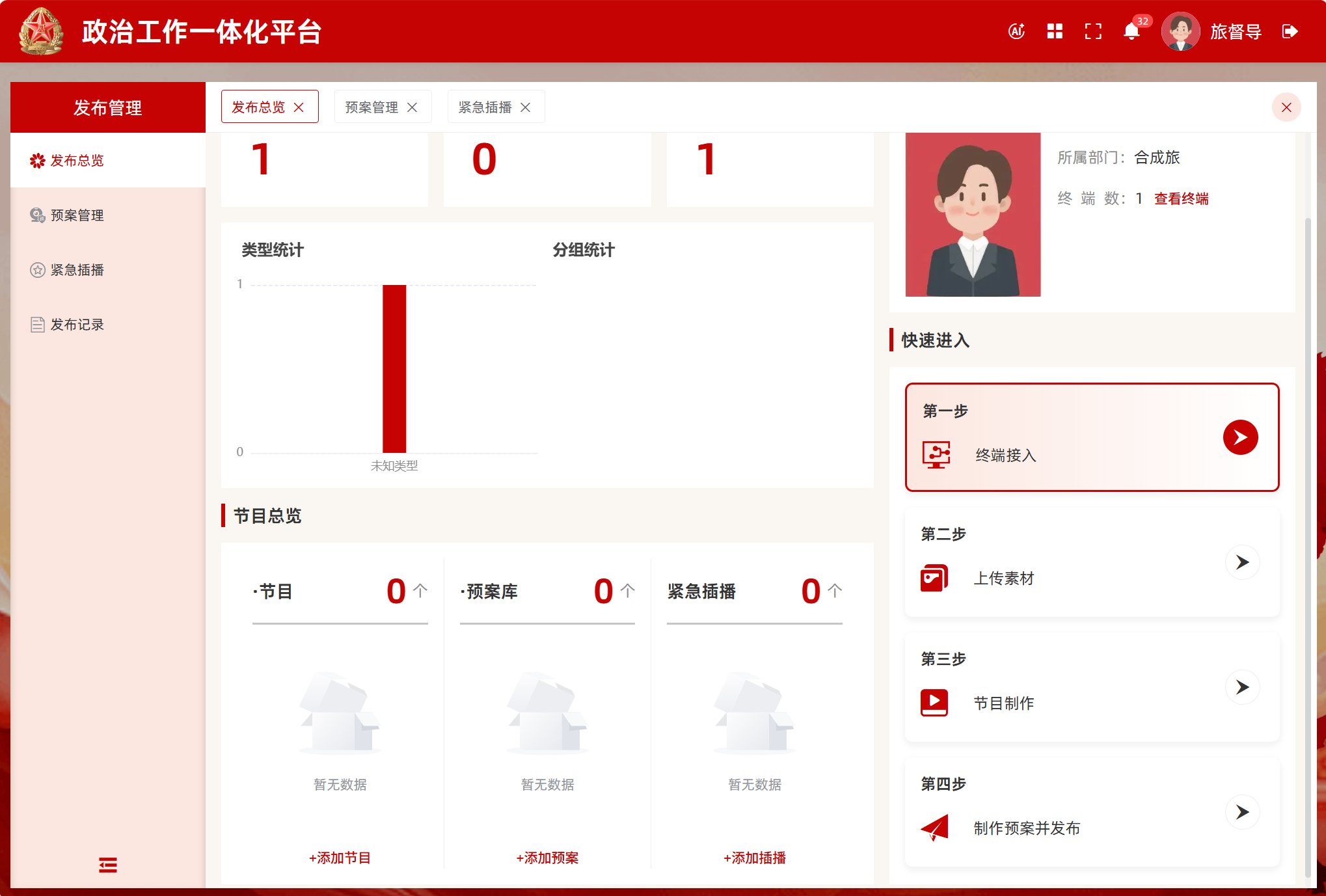Open 第四步 制作预案并发布 arrow button
This screenshot has height=896, width=1326.
pyautogui.click(x=1242, y=812)
